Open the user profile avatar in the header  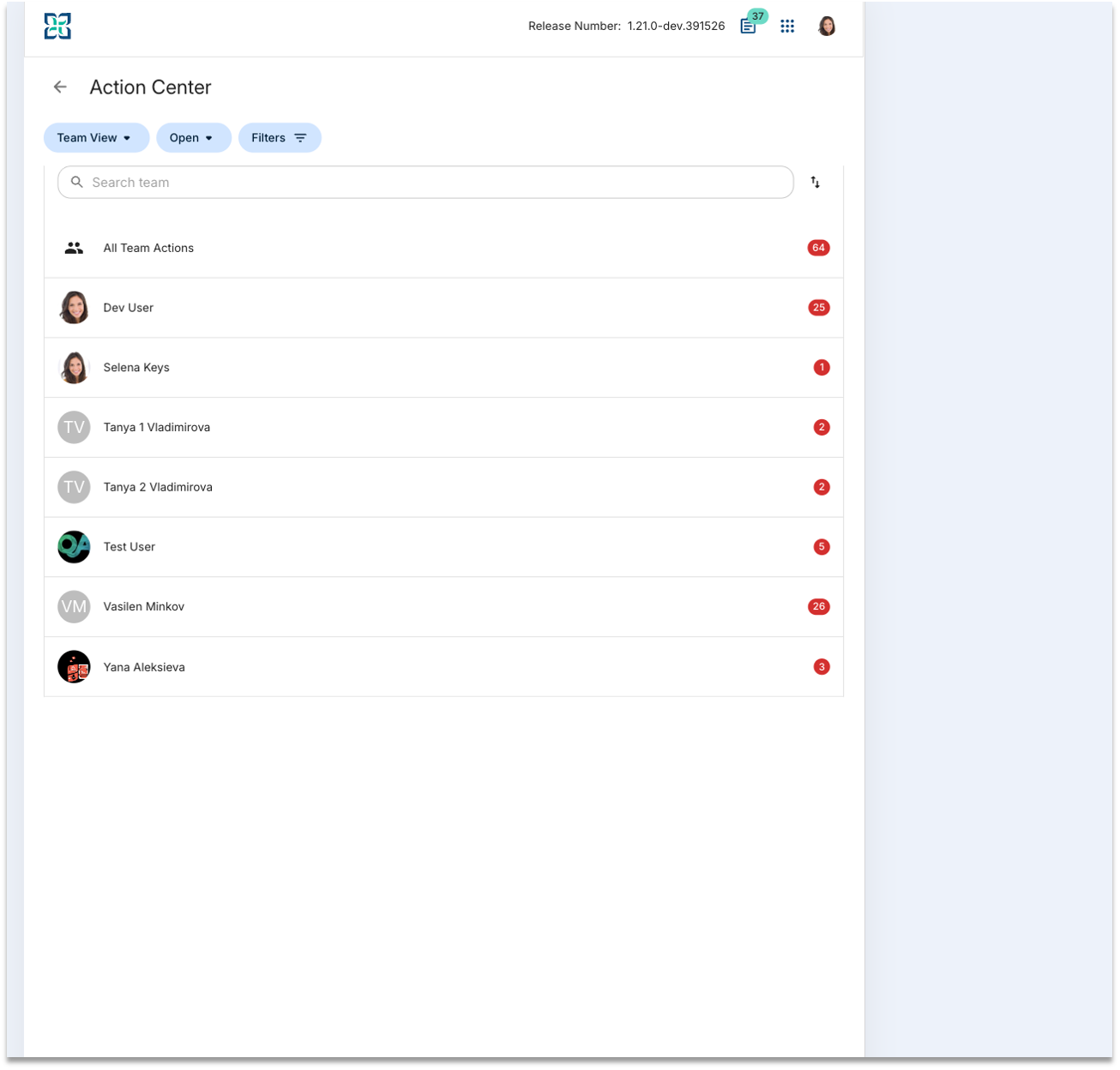pos(827,26)
